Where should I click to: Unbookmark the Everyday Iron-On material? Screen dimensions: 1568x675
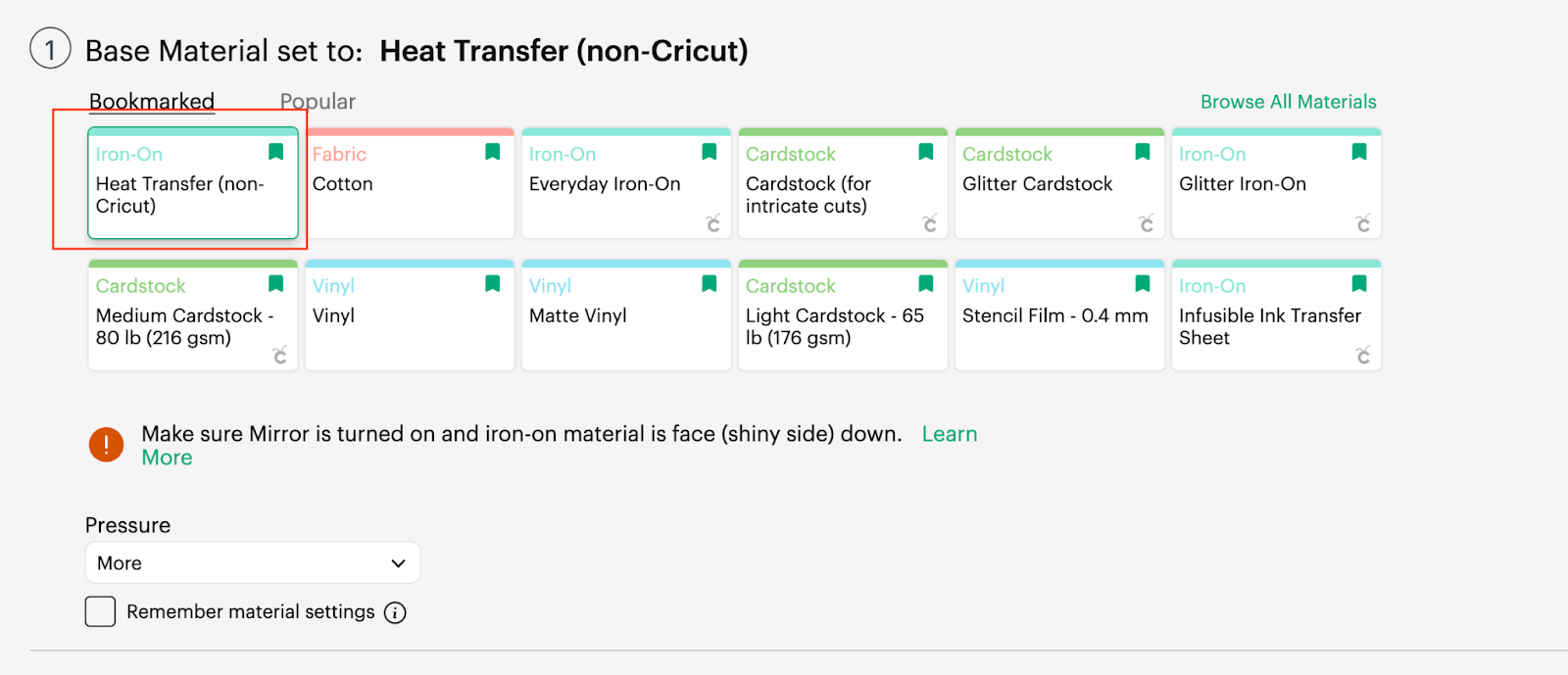click(710, 152)
